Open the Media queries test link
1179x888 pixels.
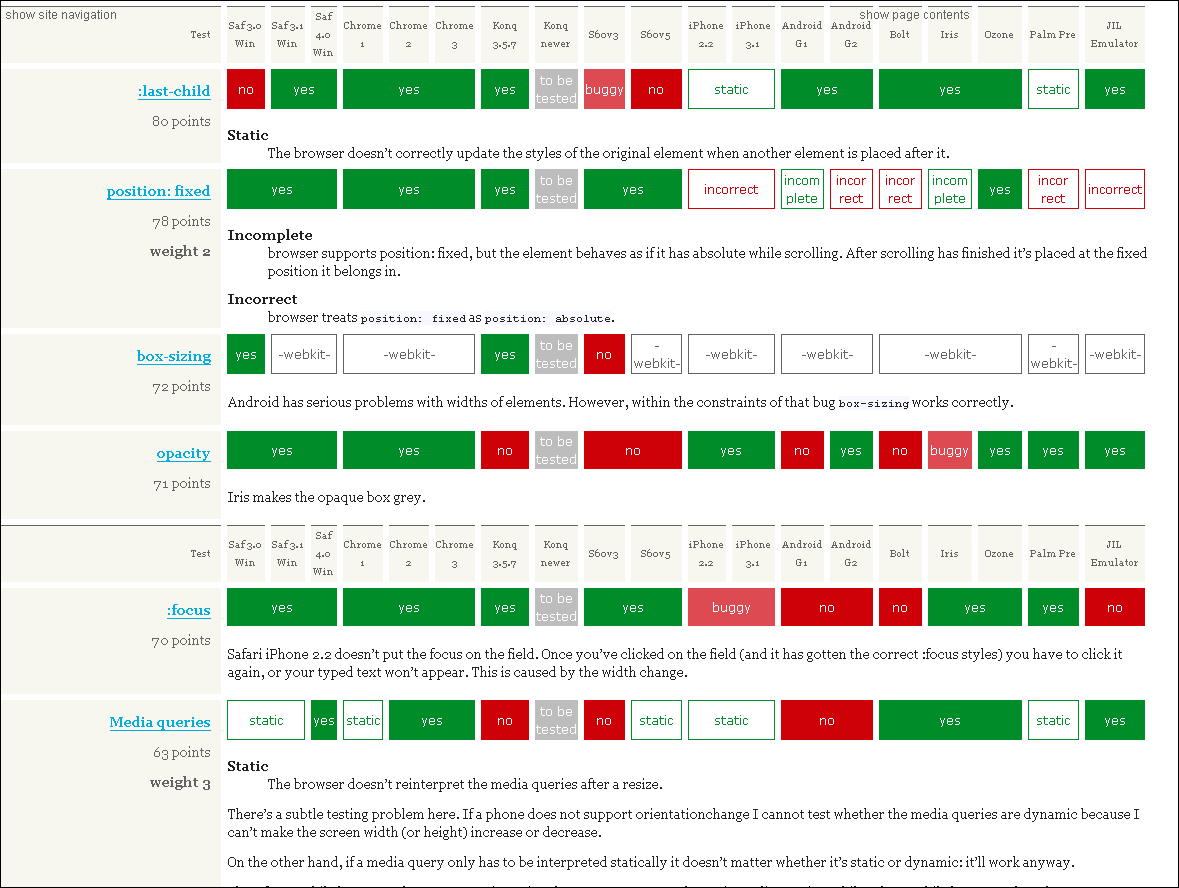[x=159, y=722]
